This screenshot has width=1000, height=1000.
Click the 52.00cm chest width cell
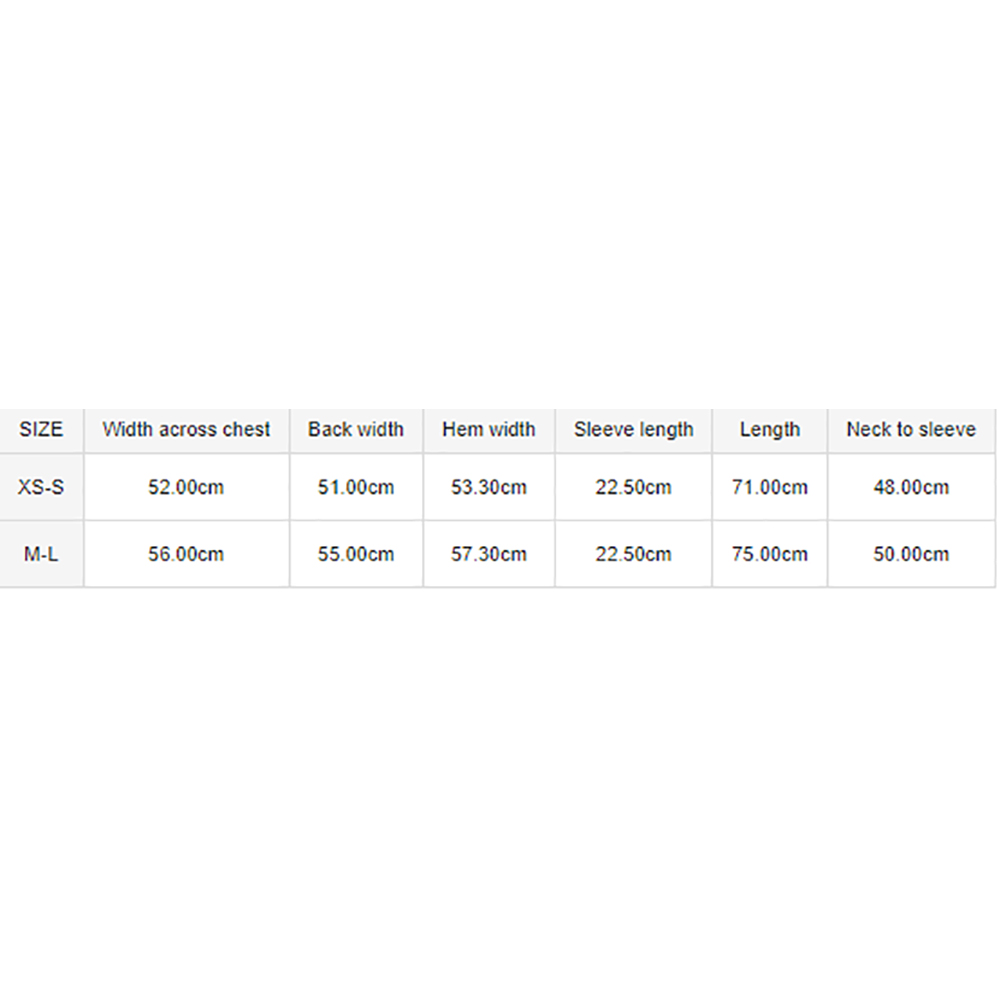point(186,487)
